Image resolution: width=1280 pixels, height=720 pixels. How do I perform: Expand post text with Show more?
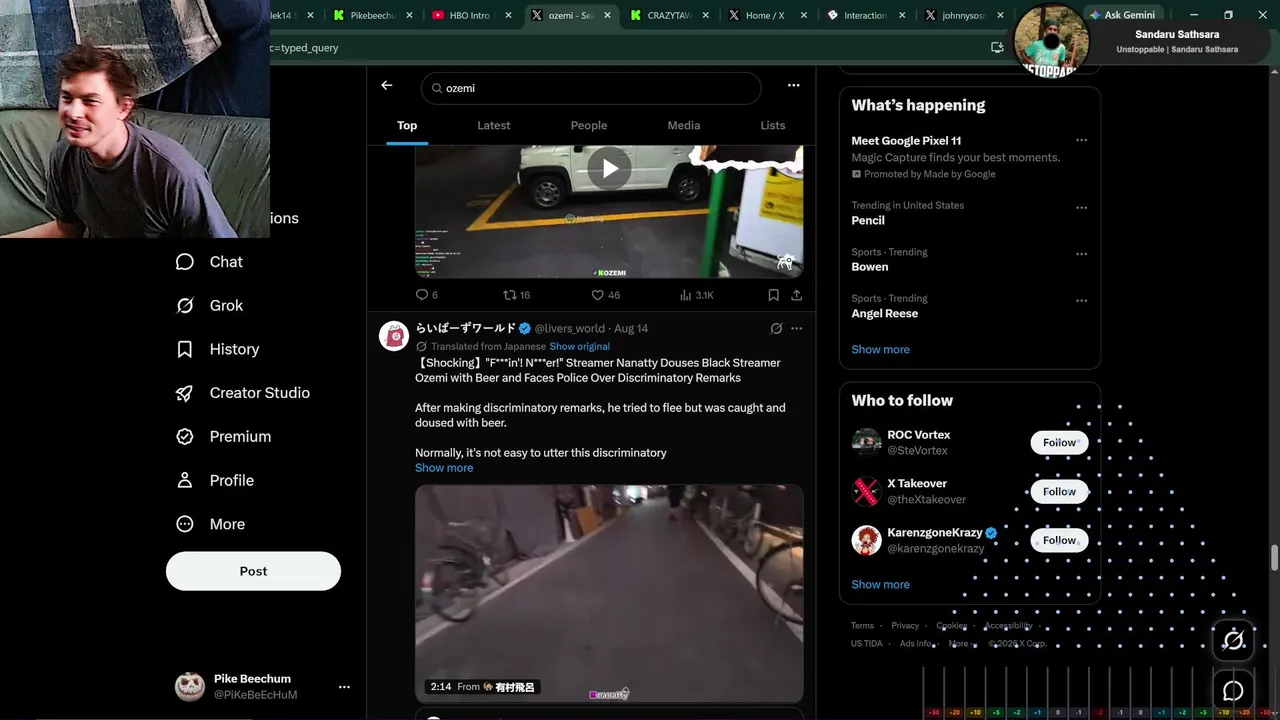(444, 468)
